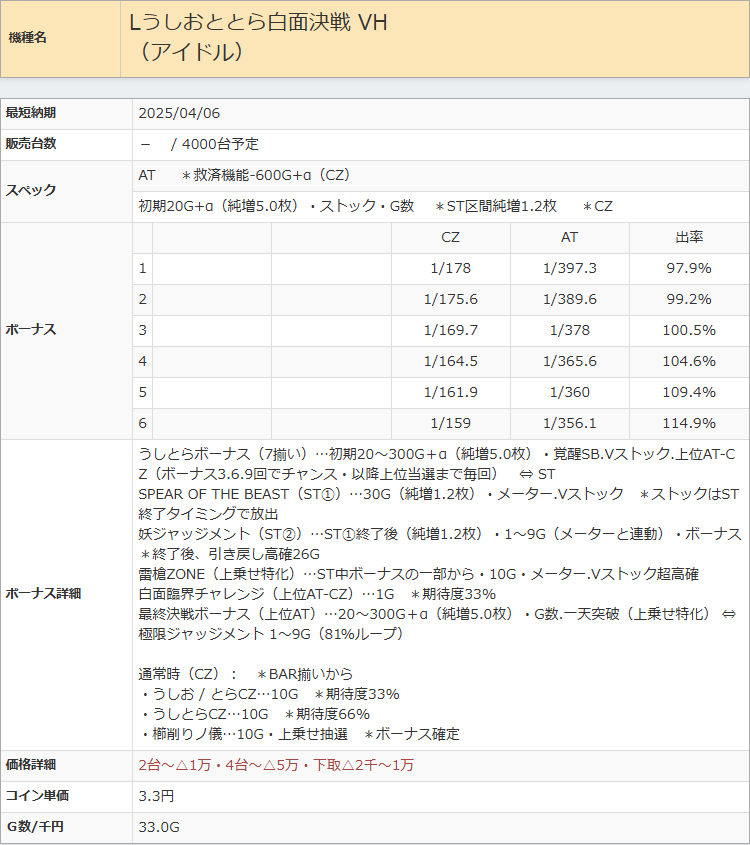
Task: Click AT value 1/389.6
Action: click(x=570, y=299)
